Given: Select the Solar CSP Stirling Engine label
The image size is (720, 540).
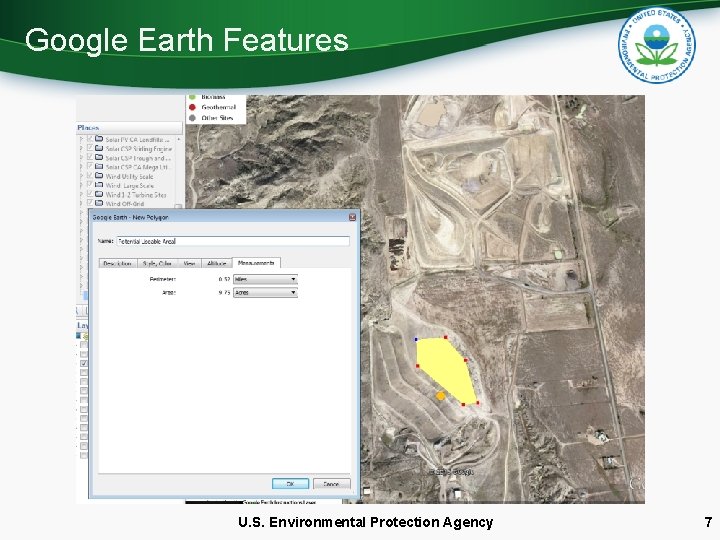Looking at the screenshot, I should pyautogui.click(x=139, y=148).
